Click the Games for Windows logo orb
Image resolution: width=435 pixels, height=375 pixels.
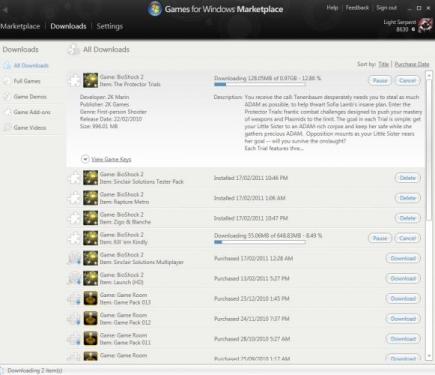pos(155,9)
